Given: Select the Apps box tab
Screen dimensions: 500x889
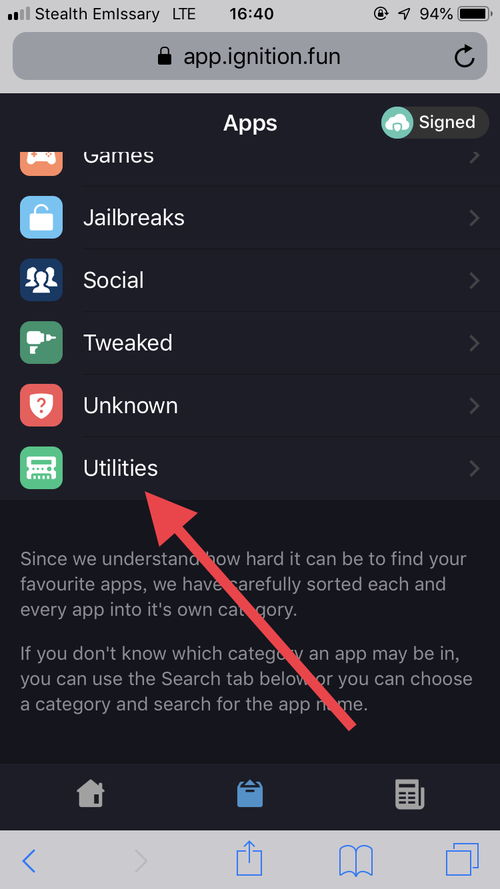Looking at the screenshot, I should click(250, 793).
